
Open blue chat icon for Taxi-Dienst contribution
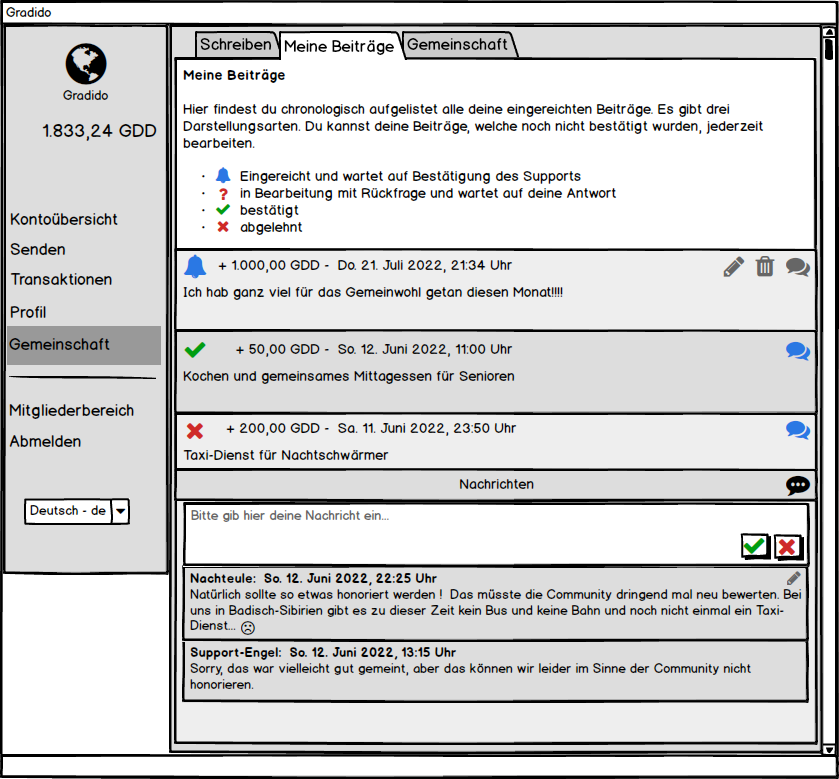tap(797, 429)
